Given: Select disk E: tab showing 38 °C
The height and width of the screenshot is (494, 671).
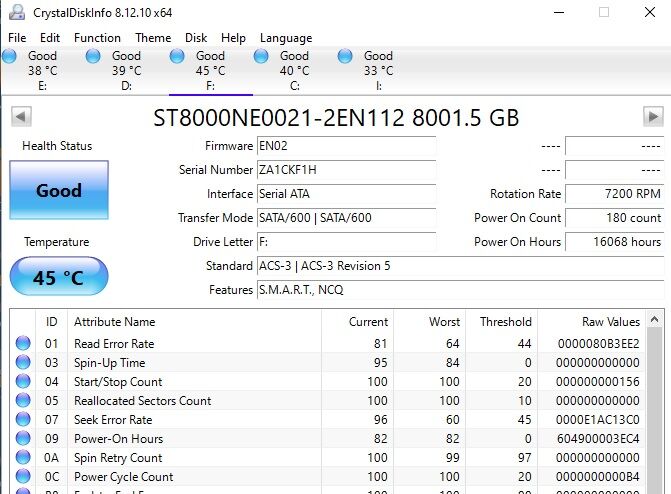Looking at the screenshot, I should pos(42,71).
